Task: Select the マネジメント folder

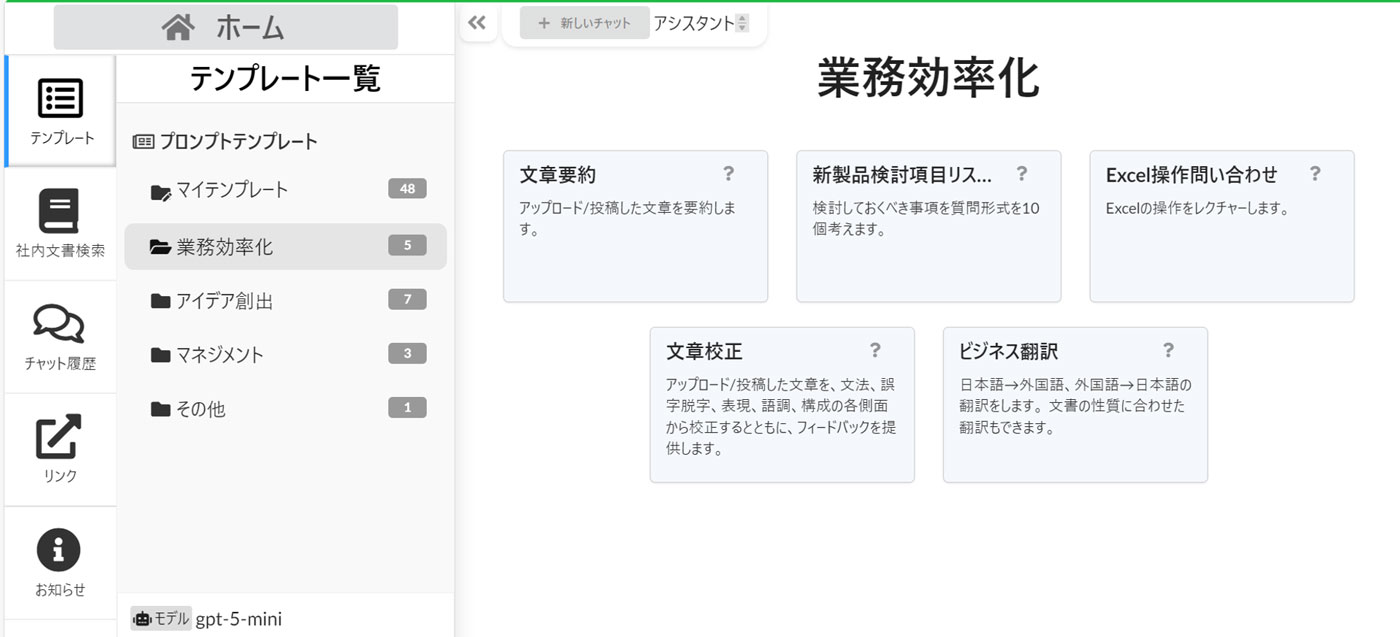Action: [220, 355]
